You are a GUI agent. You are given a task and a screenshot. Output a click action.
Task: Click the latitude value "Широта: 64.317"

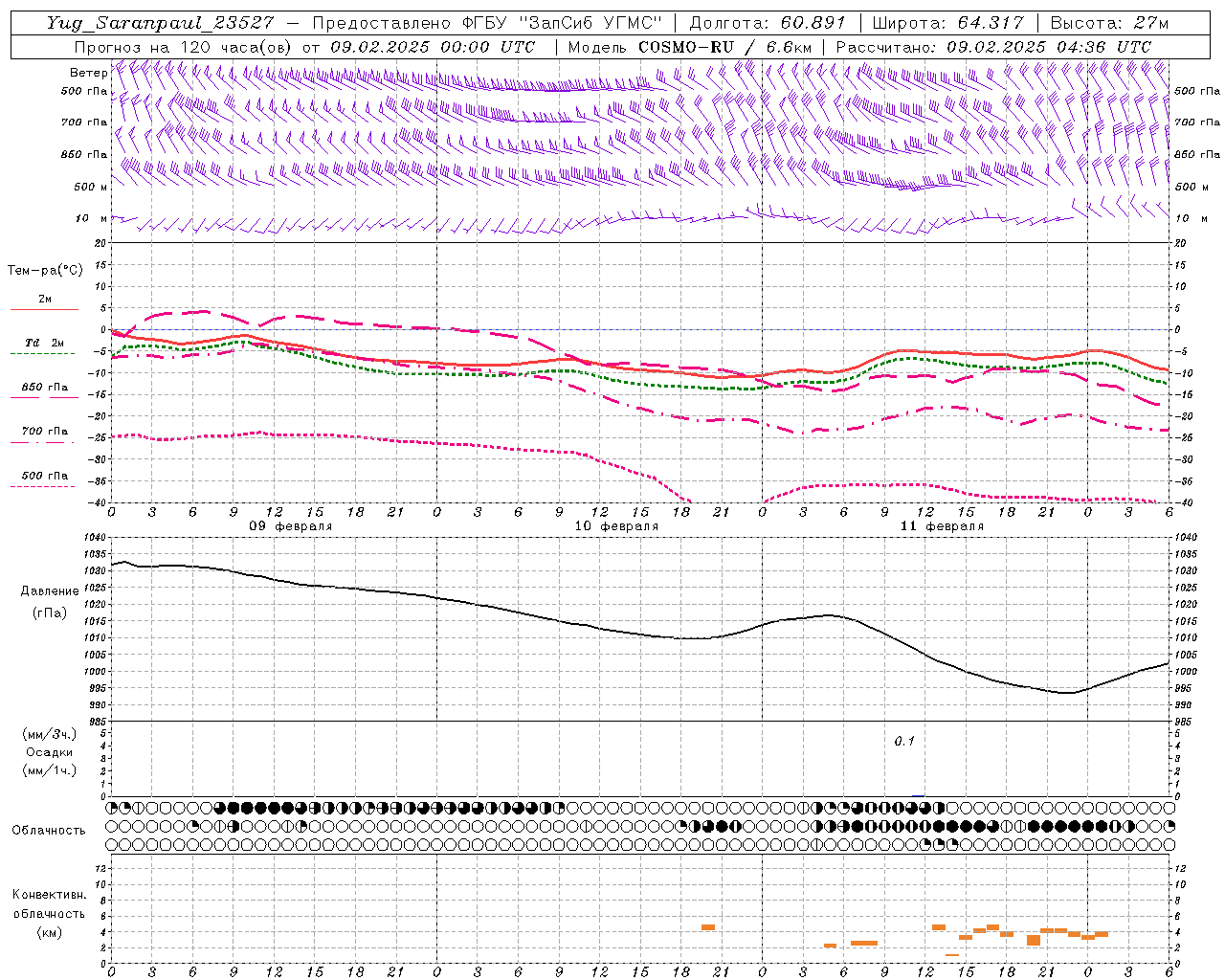coord(947,23)
